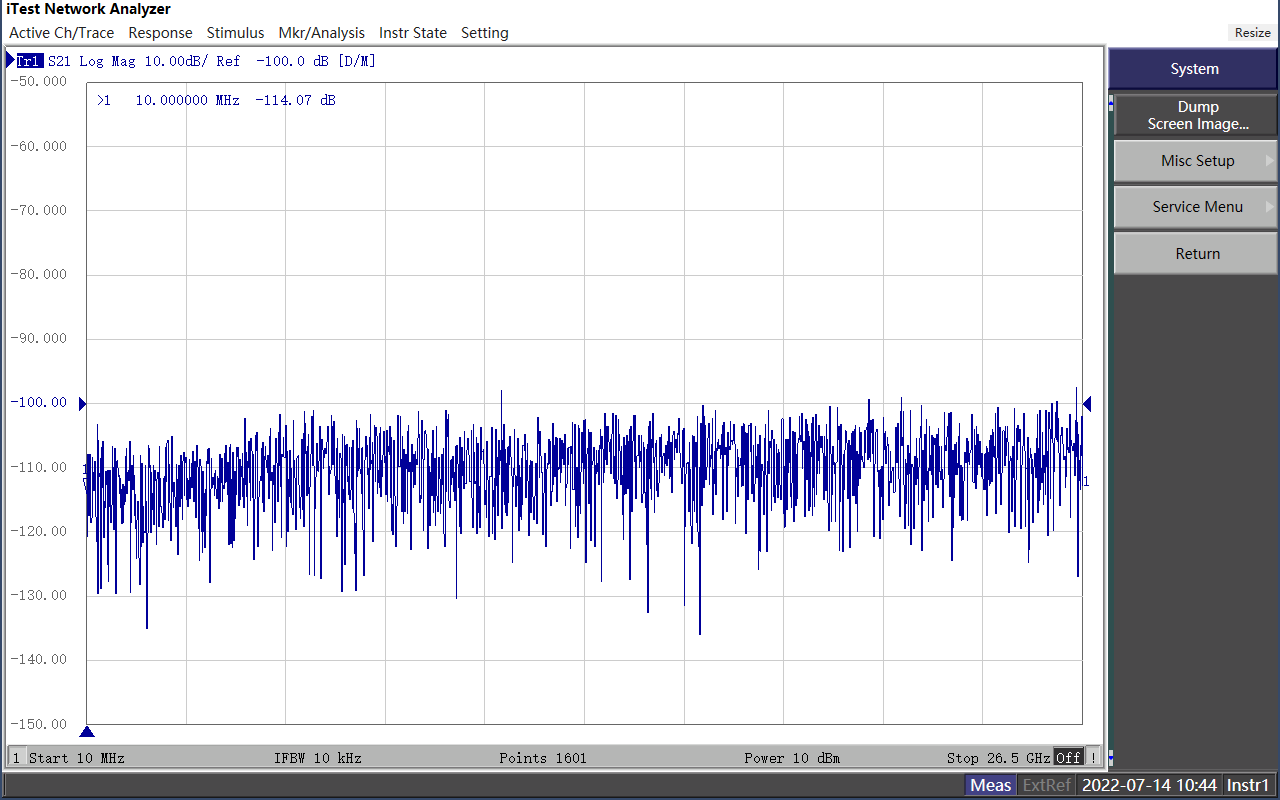Open the Response menu
The width and height of the screenshot is (1280, 800).
[160, 33]
